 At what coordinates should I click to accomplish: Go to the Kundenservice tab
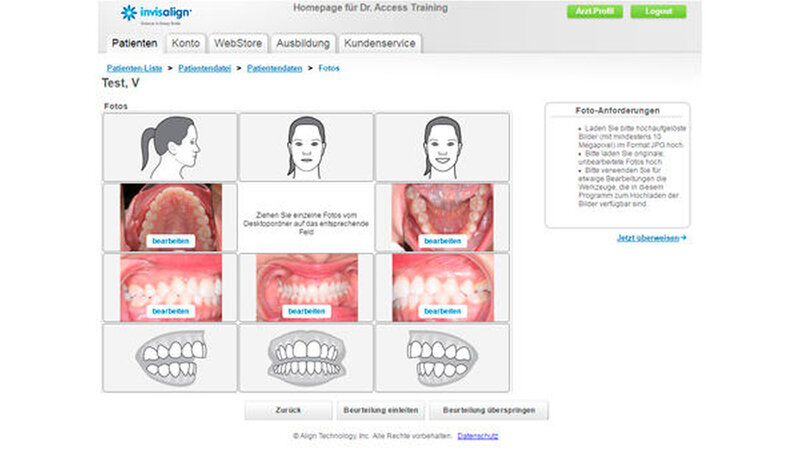pos(380,43)
